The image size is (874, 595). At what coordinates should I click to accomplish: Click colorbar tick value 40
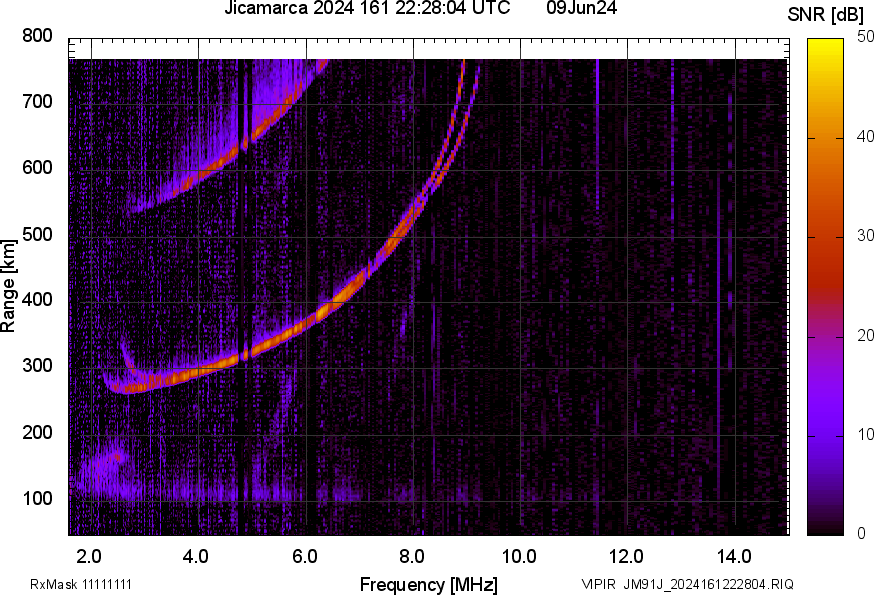point(865,136)
